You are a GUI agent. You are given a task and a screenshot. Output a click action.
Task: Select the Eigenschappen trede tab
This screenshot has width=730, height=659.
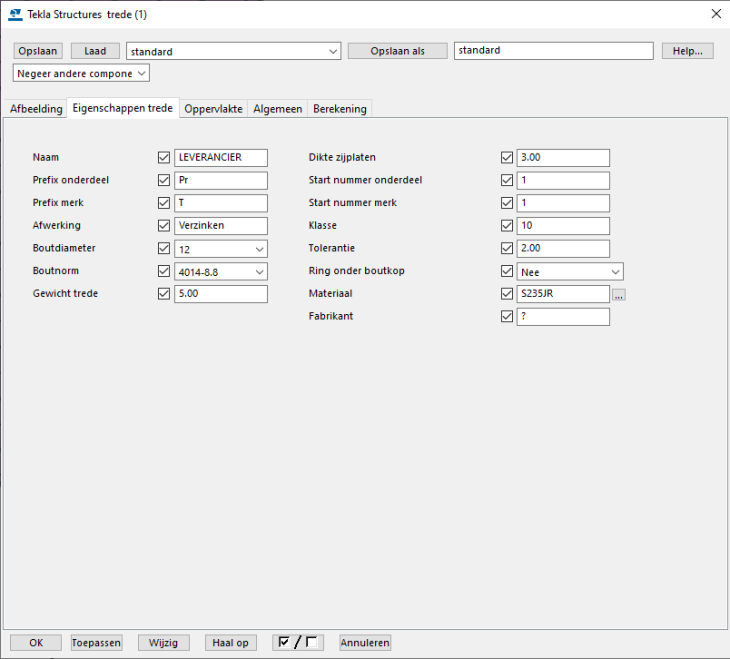coord(123,108)
